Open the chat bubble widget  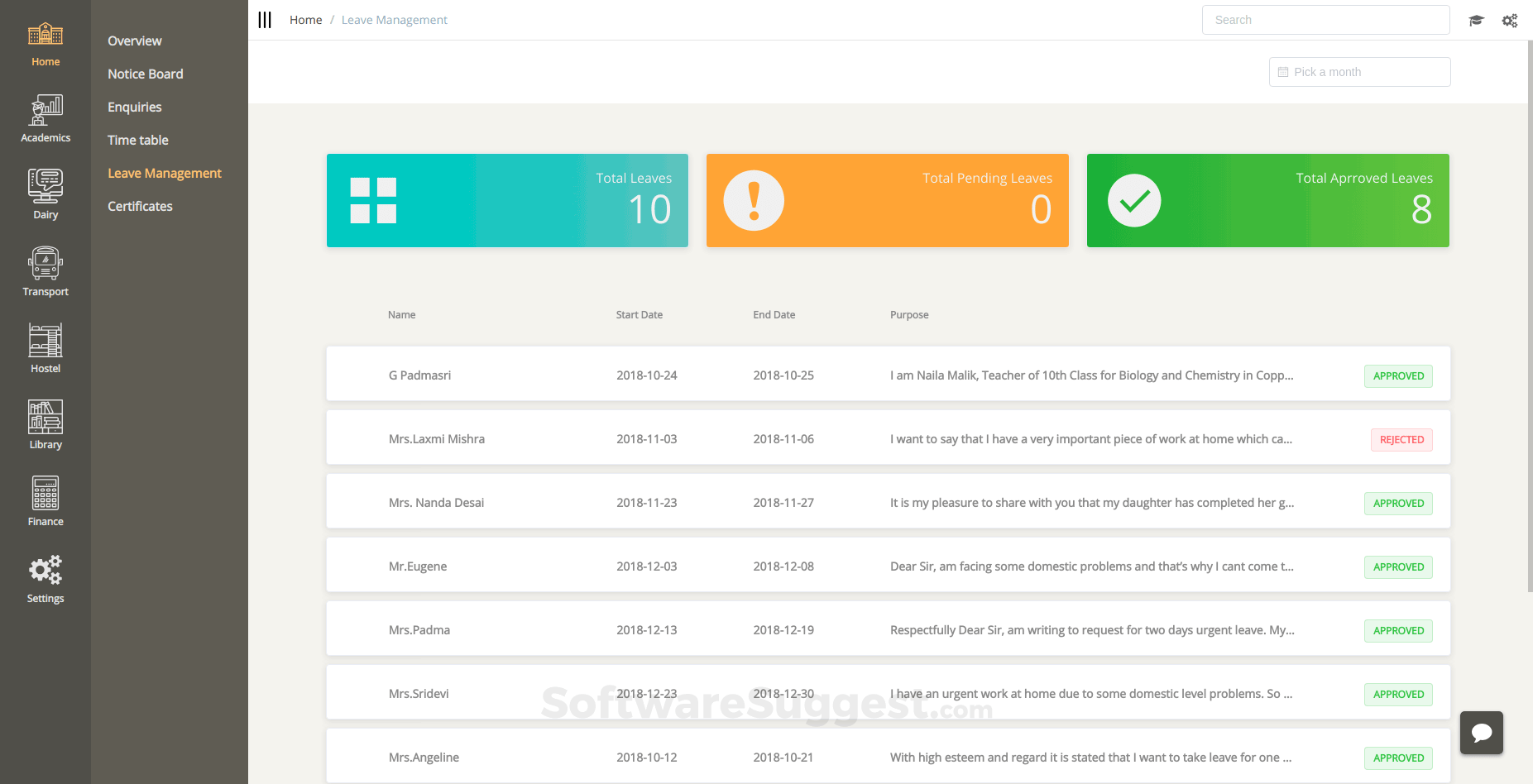1481,733
